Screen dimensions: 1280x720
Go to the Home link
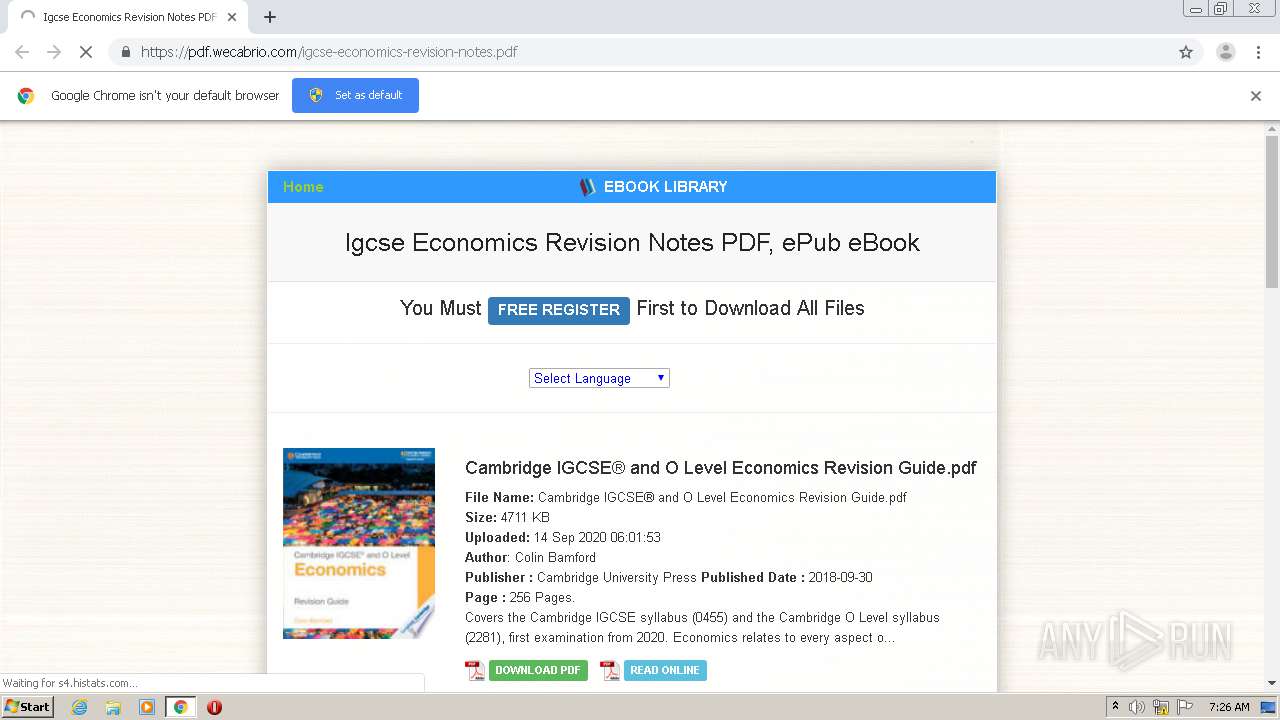(303, 187)
